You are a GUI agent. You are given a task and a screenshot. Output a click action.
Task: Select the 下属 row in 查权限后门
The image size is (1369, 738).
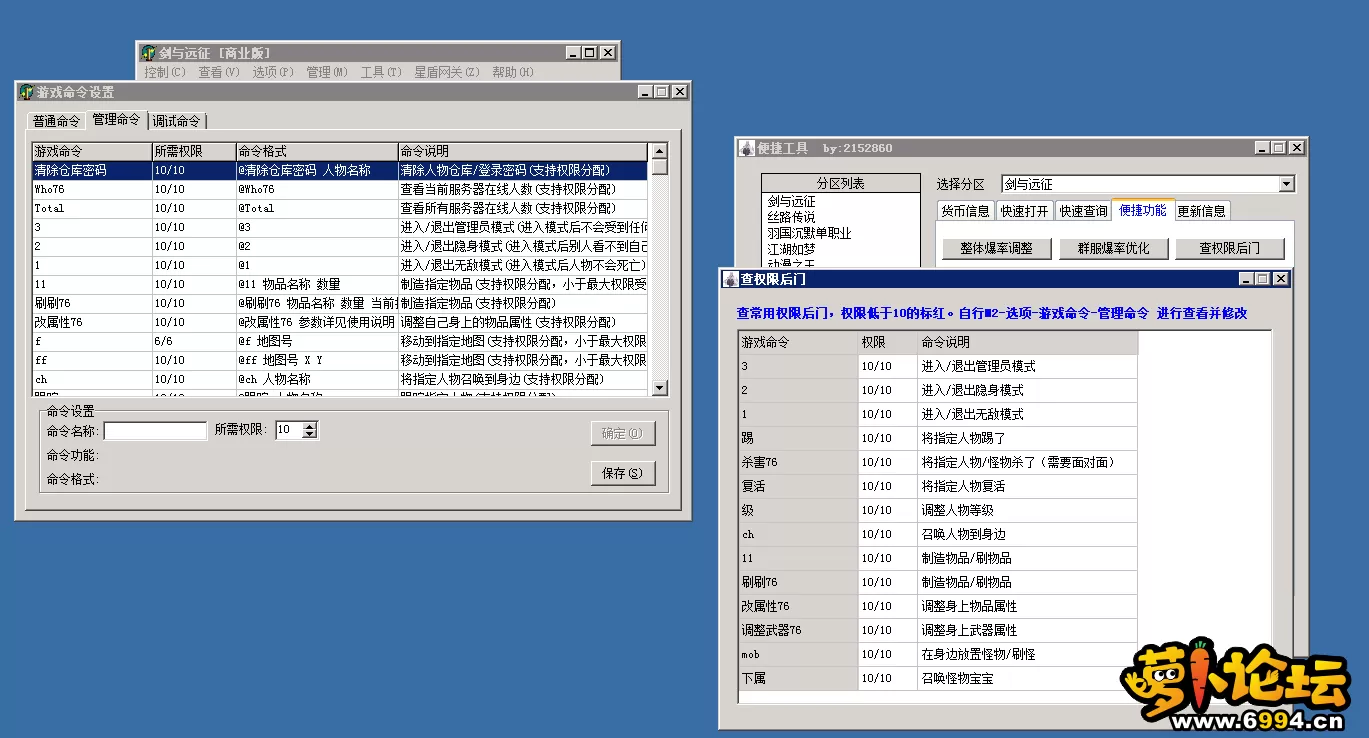pyautogui.click(x=938, y=678)
